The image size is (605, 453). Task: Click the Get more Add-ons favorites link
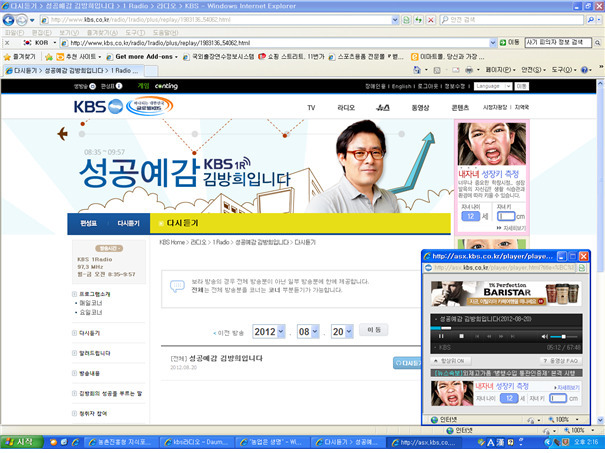coord(141,57)
